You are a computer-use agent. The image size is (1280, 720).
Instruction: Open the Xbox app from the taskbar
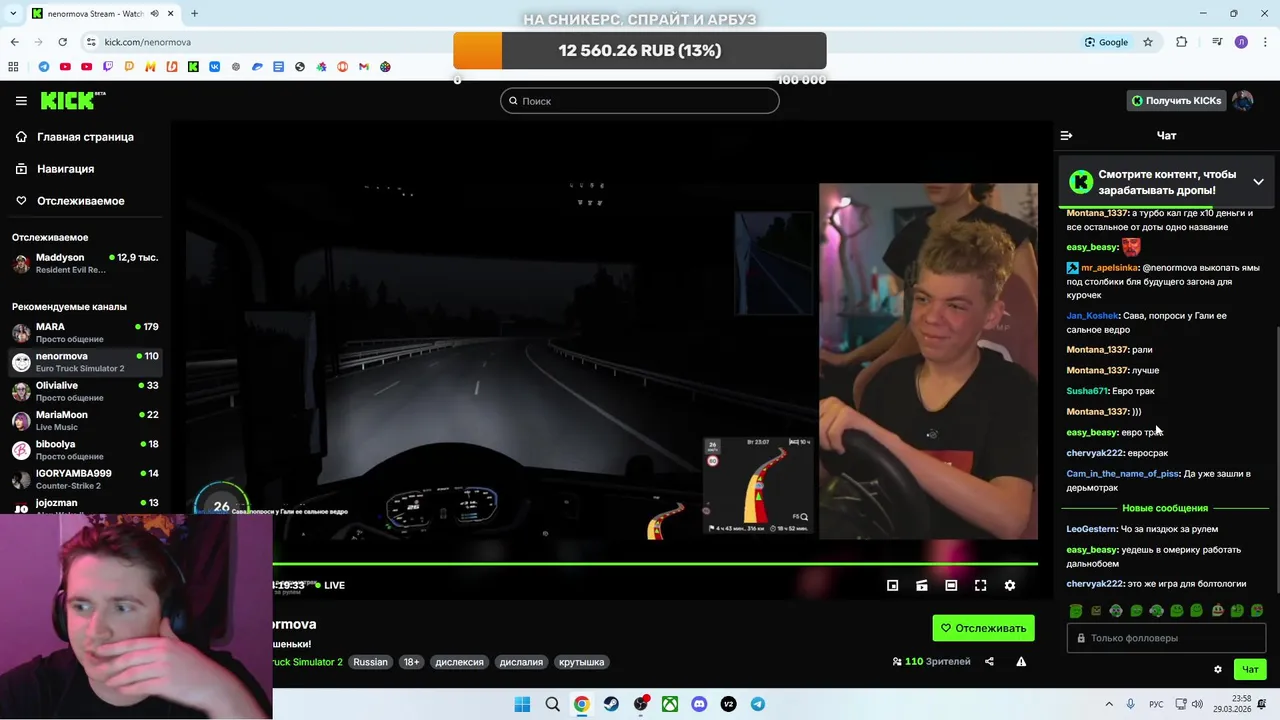click(670, 704)
